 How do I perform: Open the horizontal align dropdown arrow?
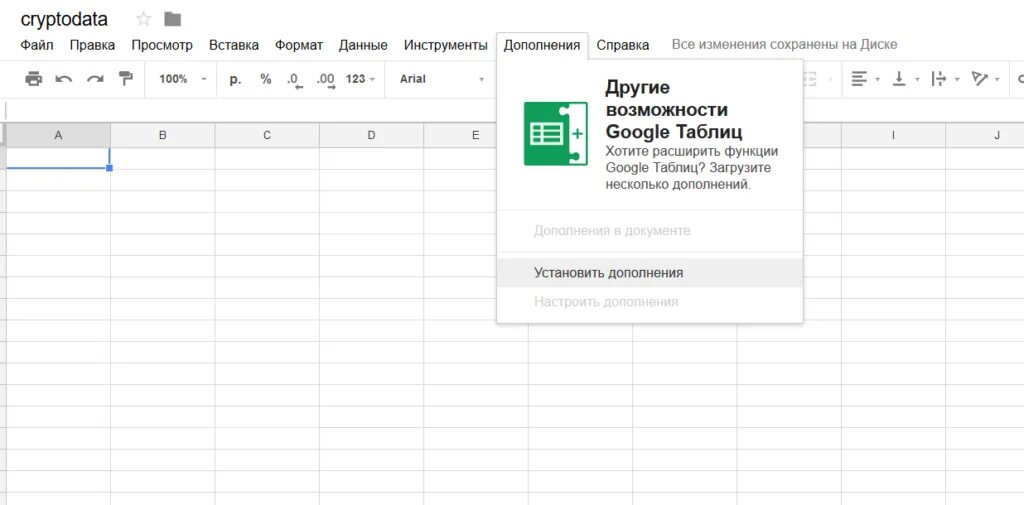(877, 80)
